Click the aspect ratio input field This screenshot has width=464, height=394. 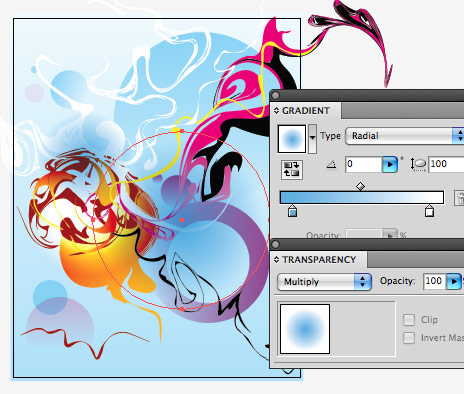click(x=446, y=164)
